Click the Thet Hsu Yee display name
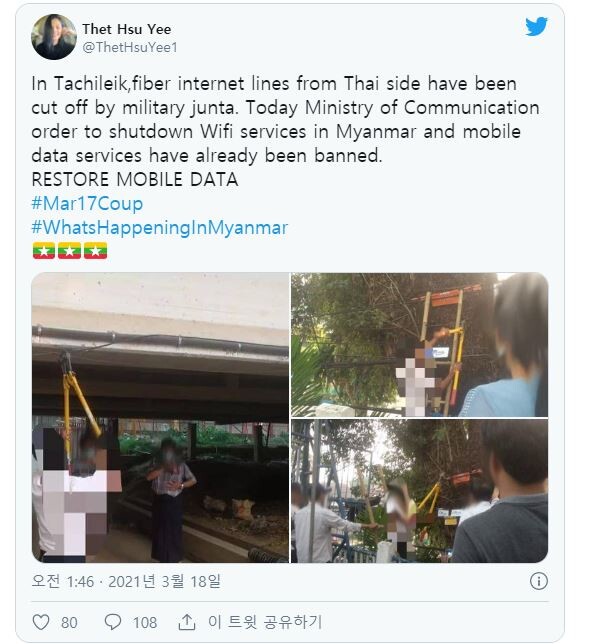610x644 pixels. [x=127, y=29]
